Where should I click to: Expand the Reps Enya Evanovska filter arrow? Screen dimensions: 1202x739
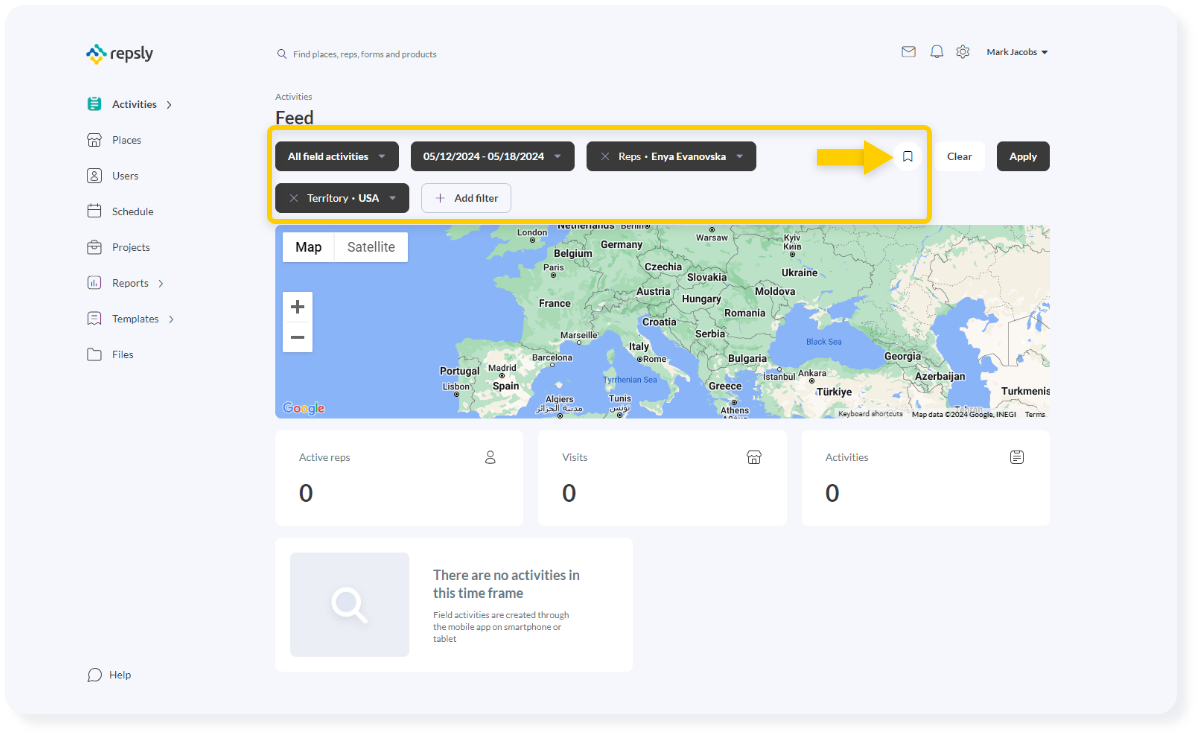point(740,157)
